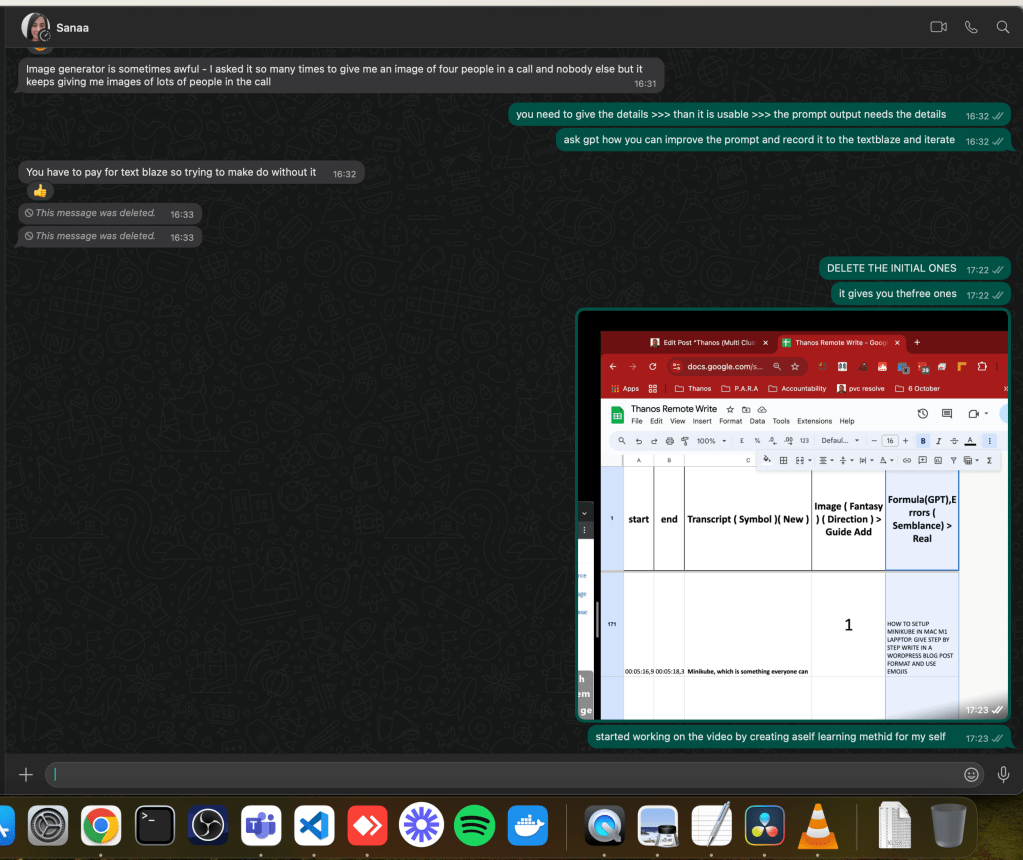The height and width of the screenshot is (860, 1023).
Task: Open the shared Thanos Remote Write screenshot
Action: [x=793, y=515]
